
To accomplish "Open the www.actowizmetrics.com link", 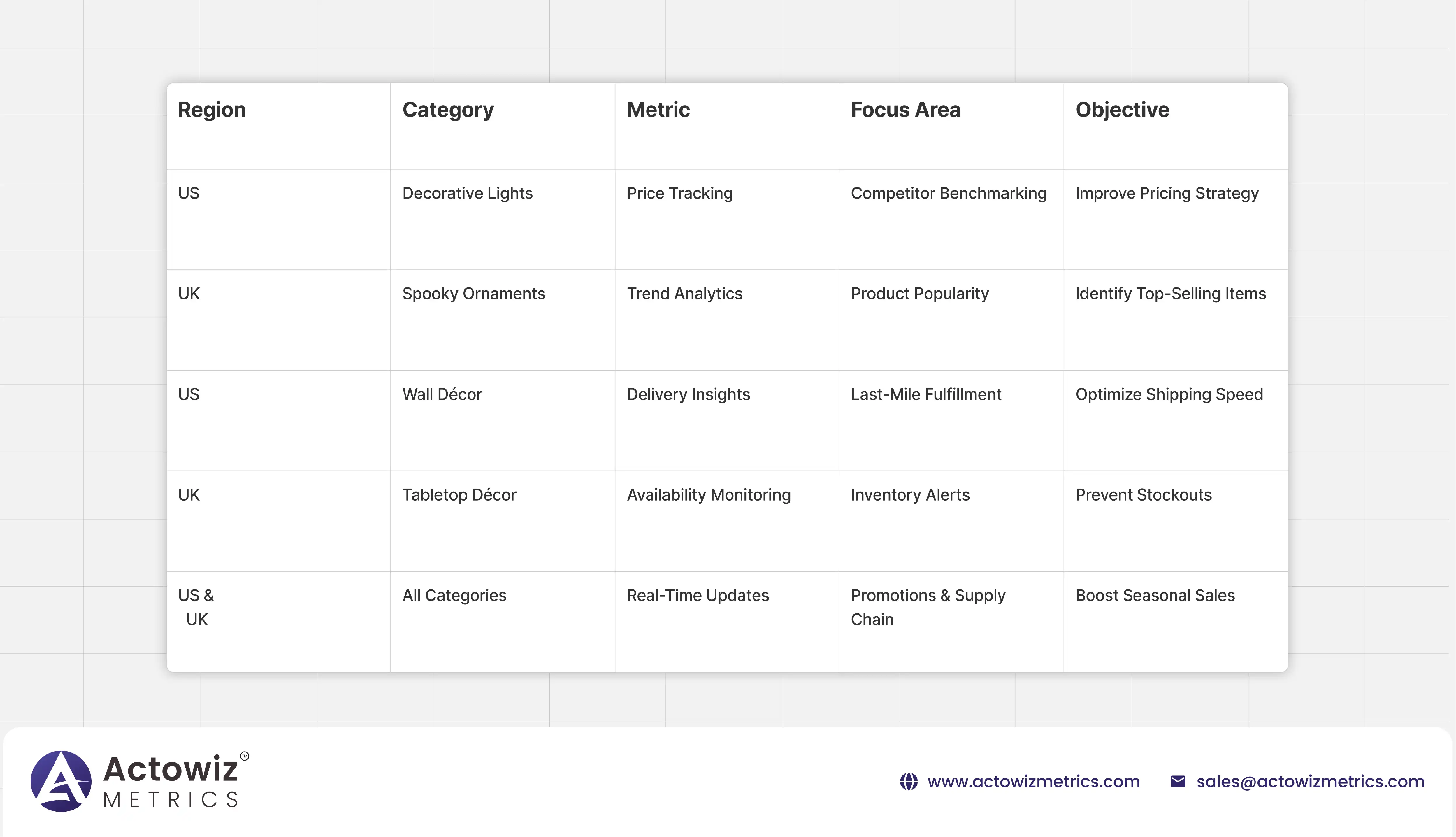I will (1033, 781).
